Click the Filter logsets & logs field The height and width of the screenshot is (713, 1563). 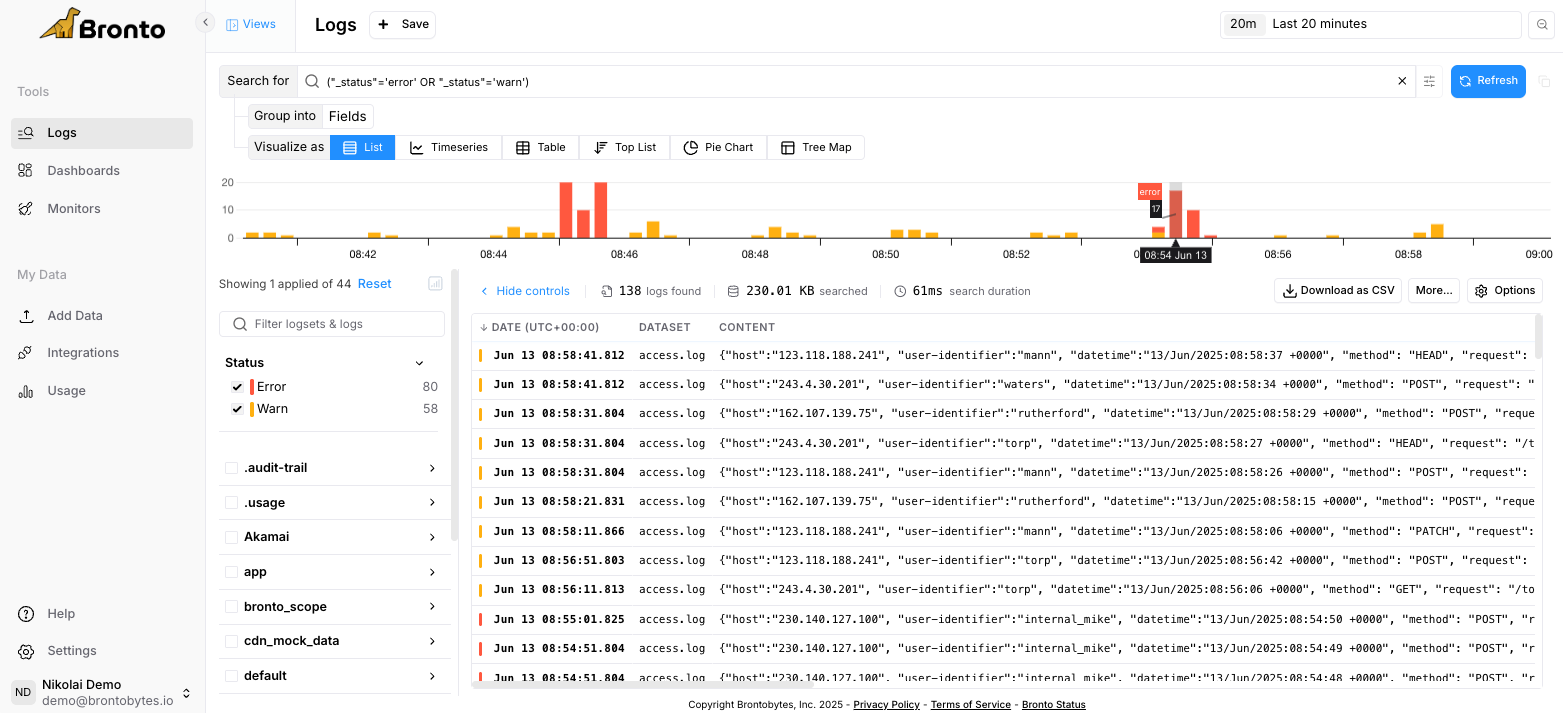point(332,324)
